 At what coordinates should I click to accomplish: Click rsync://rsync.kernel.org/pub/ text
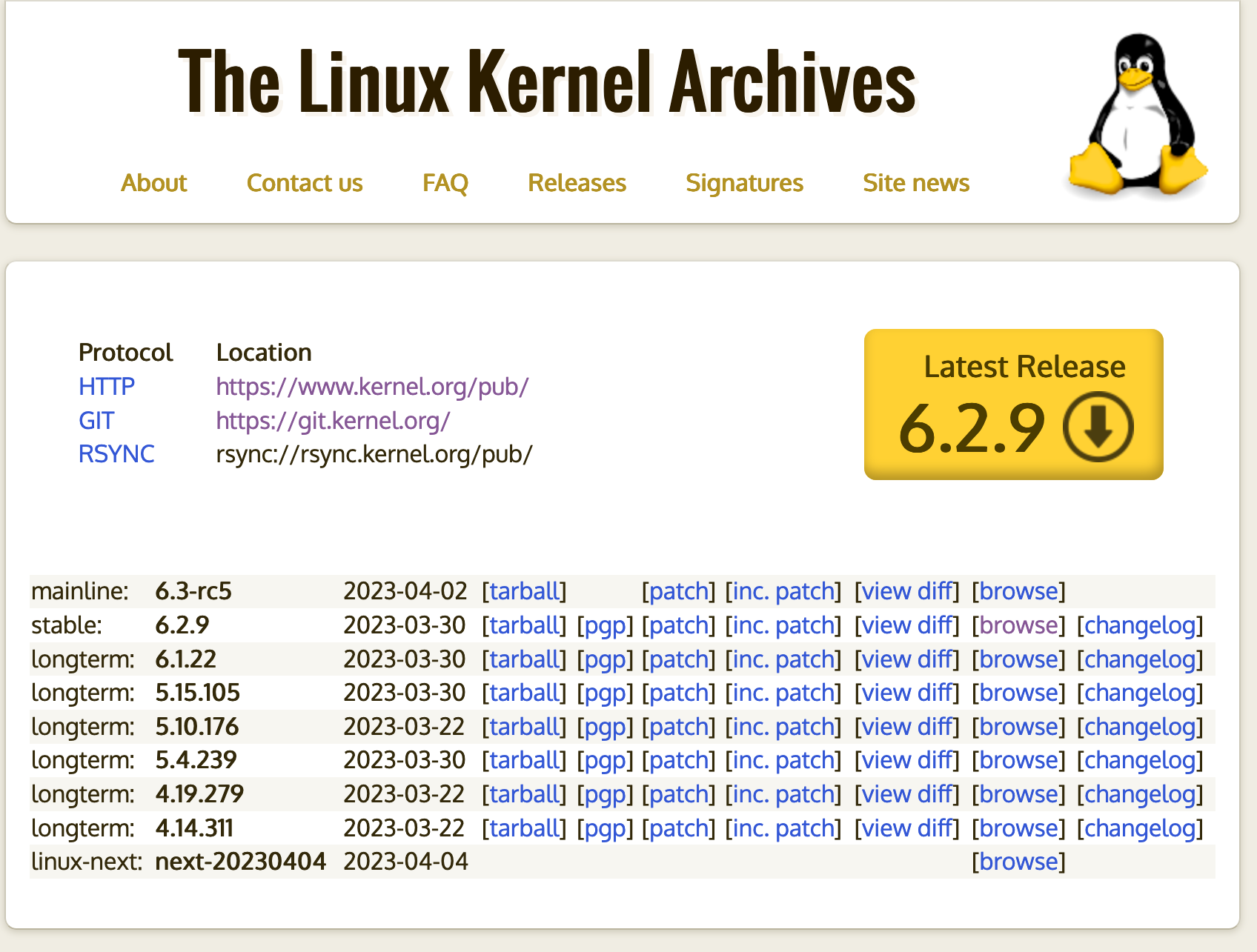(374, 454)
